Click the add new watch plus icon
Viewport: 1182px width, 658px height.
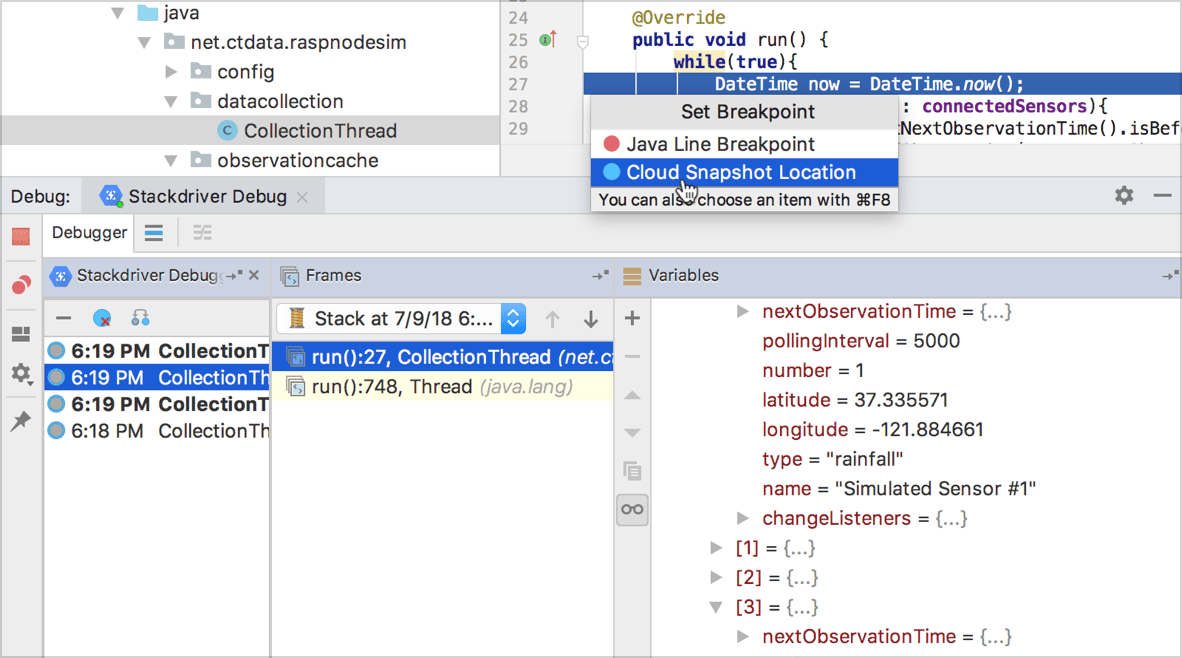tap(632, 319)
